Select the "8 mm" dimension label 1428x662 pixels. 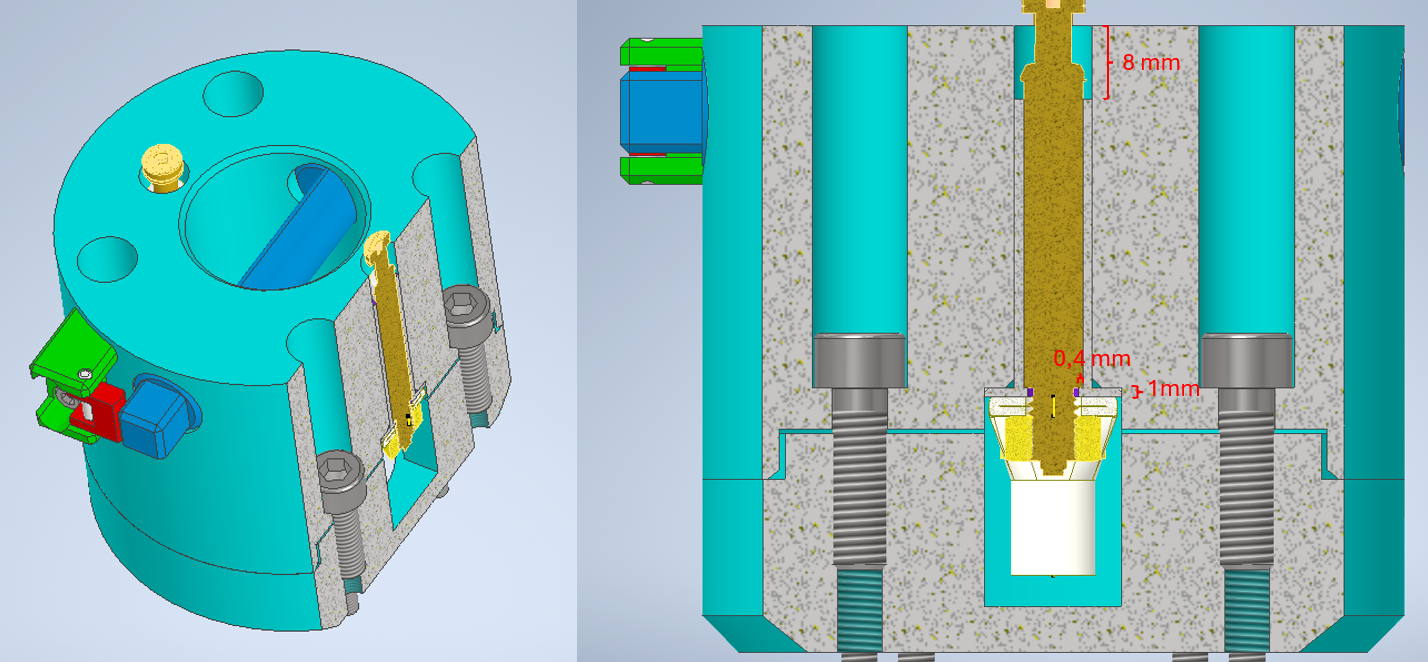tap(1151, 62)
